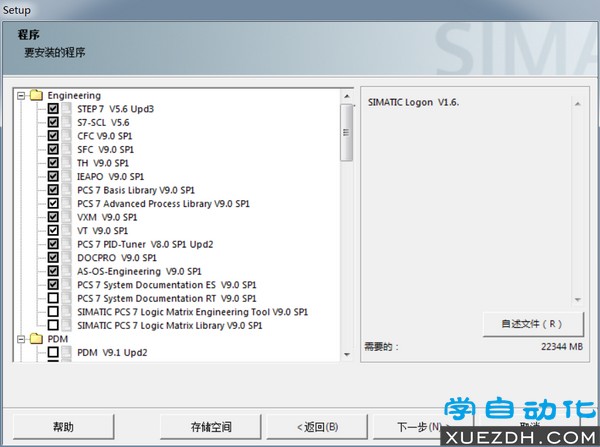Check the Logic Matrix Library checkbox
600x447 pixels.
(53, 325)
